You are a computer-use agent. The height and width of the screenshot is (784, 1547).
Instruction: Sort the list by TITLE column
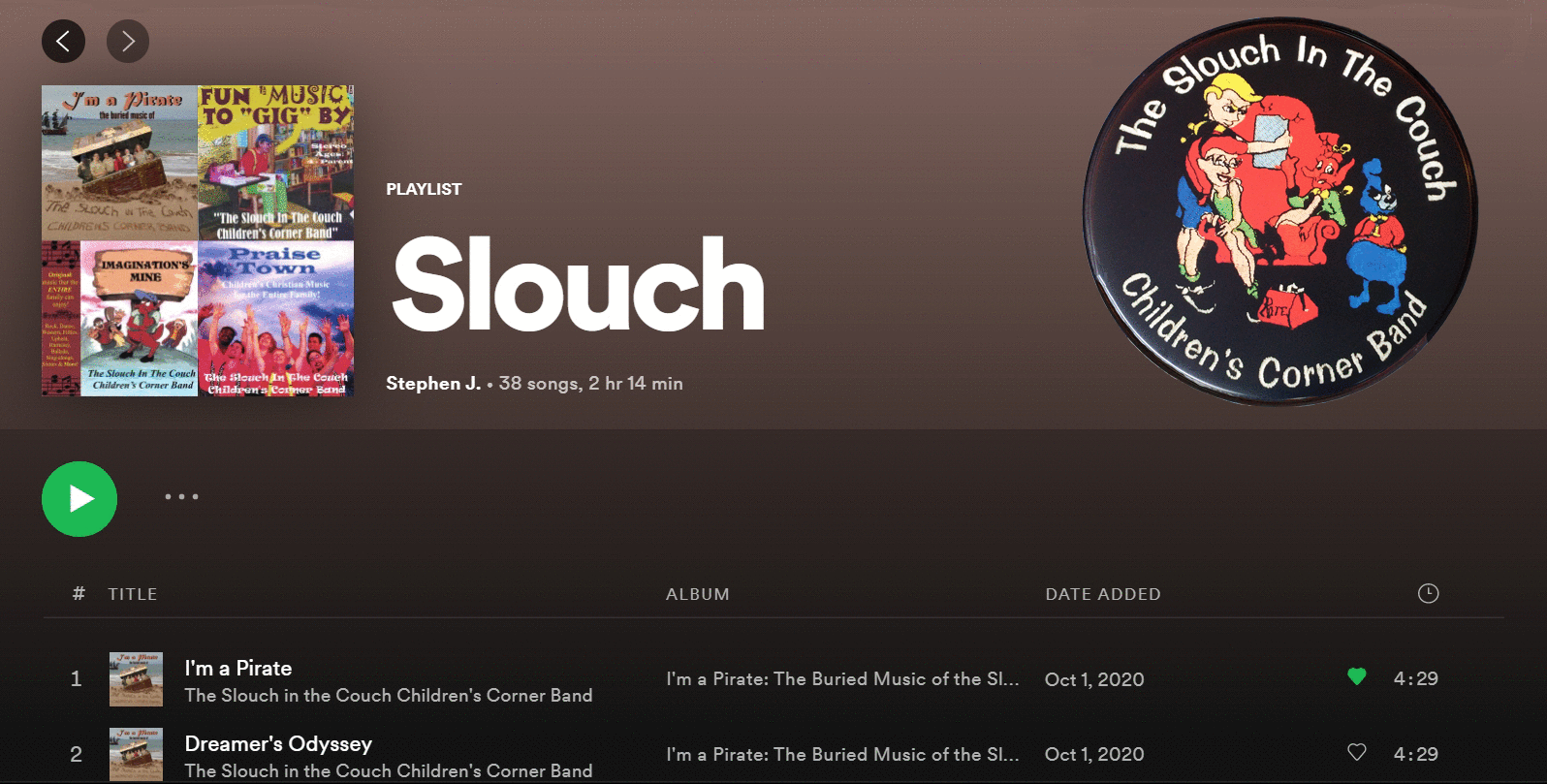click(133, 594)
